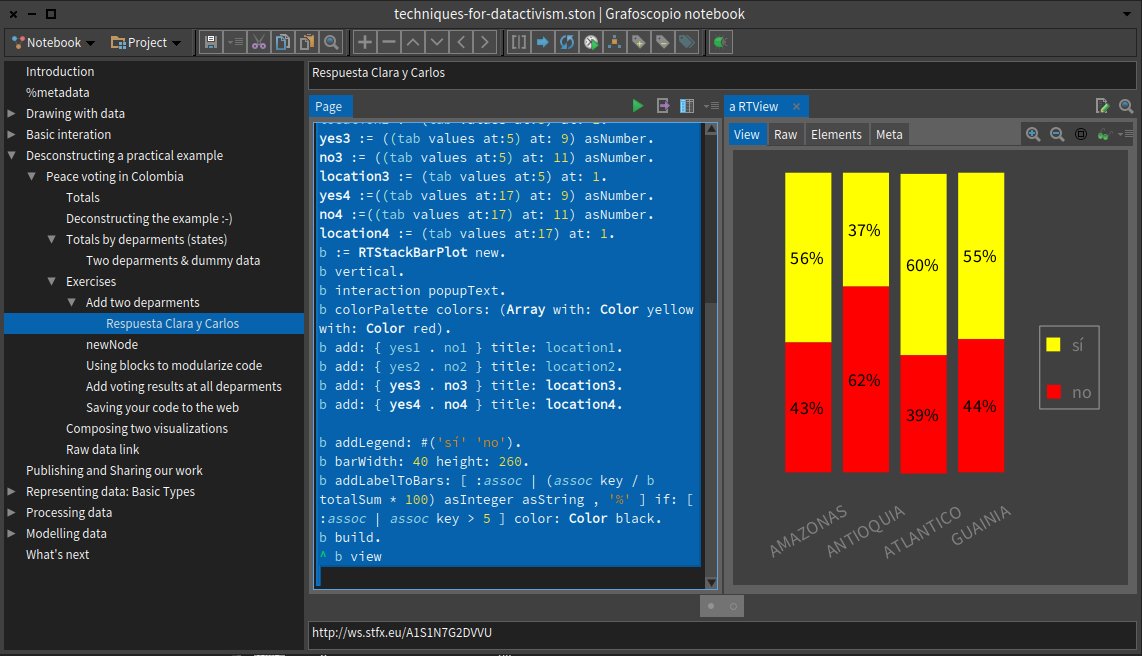Open the find magnifier in main toolbar
This screenshot has width=1142, height=656.
(331, 42)
